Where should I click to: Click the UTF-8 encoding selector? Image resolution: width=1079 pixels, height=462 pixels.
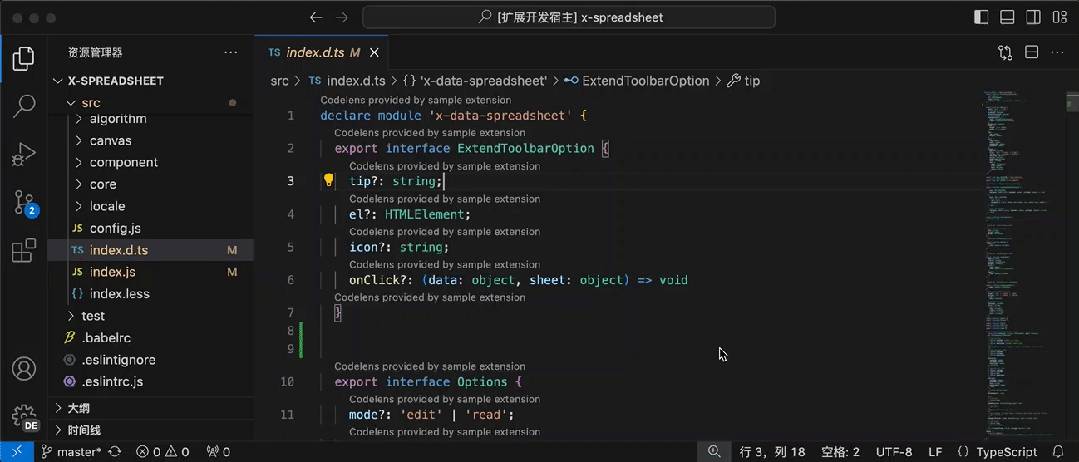coord(894,452)
